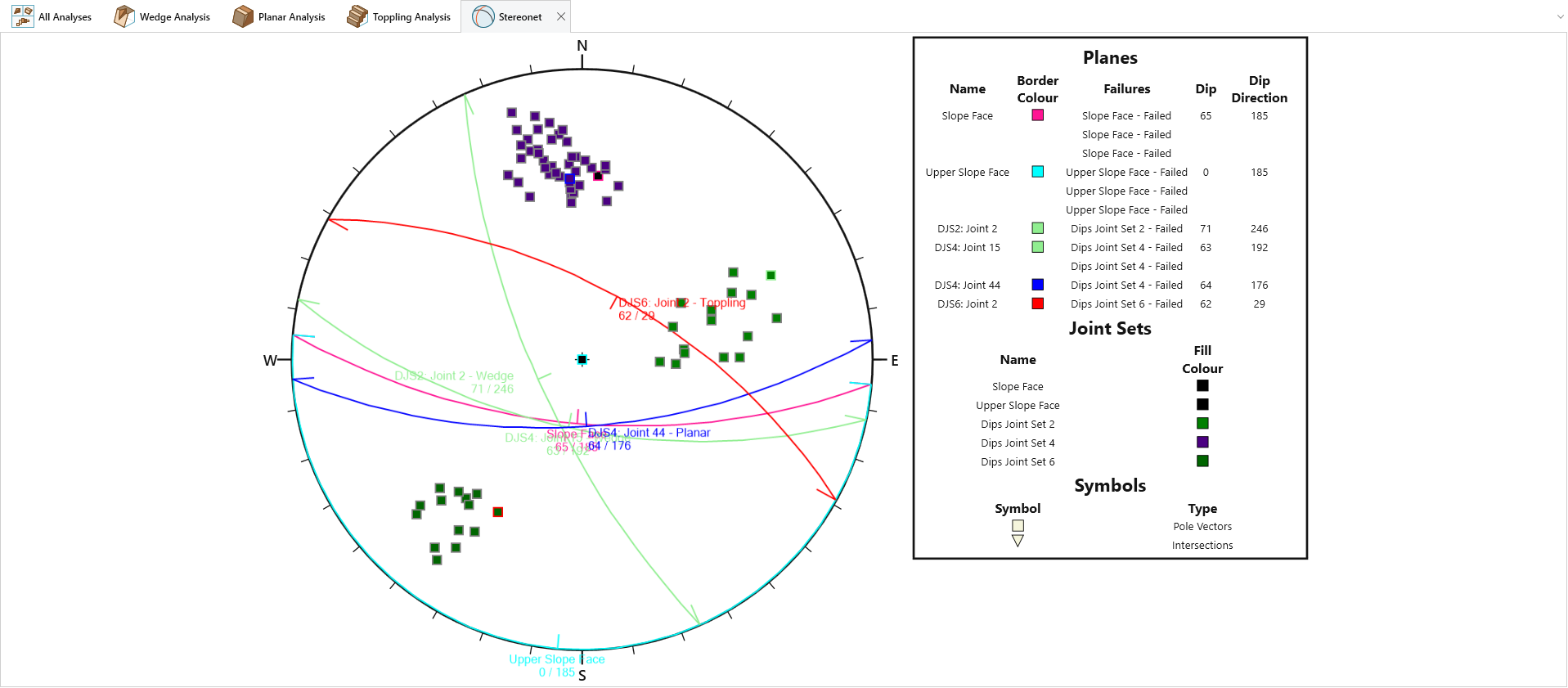Click the Toppling Analysis blocks icon
Viewport: 1568px width, 688px height.
point(357,16)
